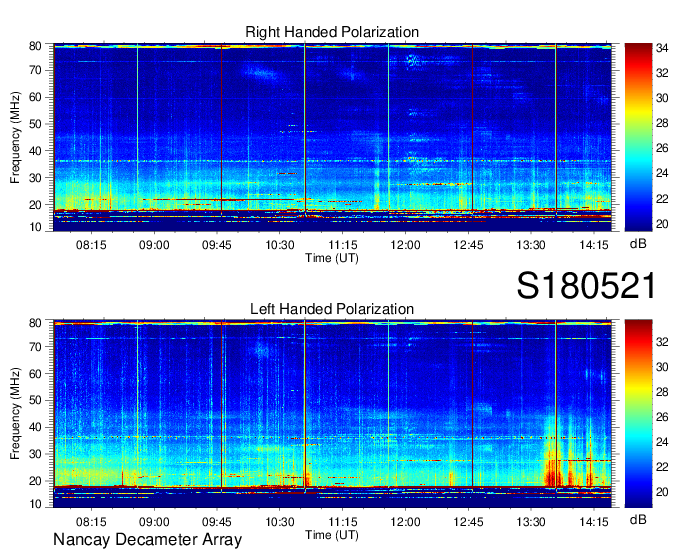
Task: Click the 60 MHz tick of Right Handed plot
Action: (x=35, y=97)
